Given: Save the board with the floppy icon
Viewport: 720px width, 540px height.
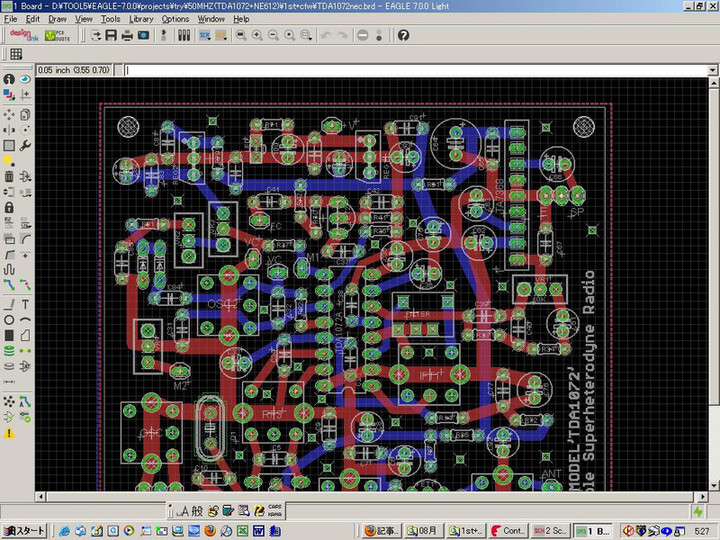Looking at the screenshot, I should pyautogui.click(x=111, y=35).
